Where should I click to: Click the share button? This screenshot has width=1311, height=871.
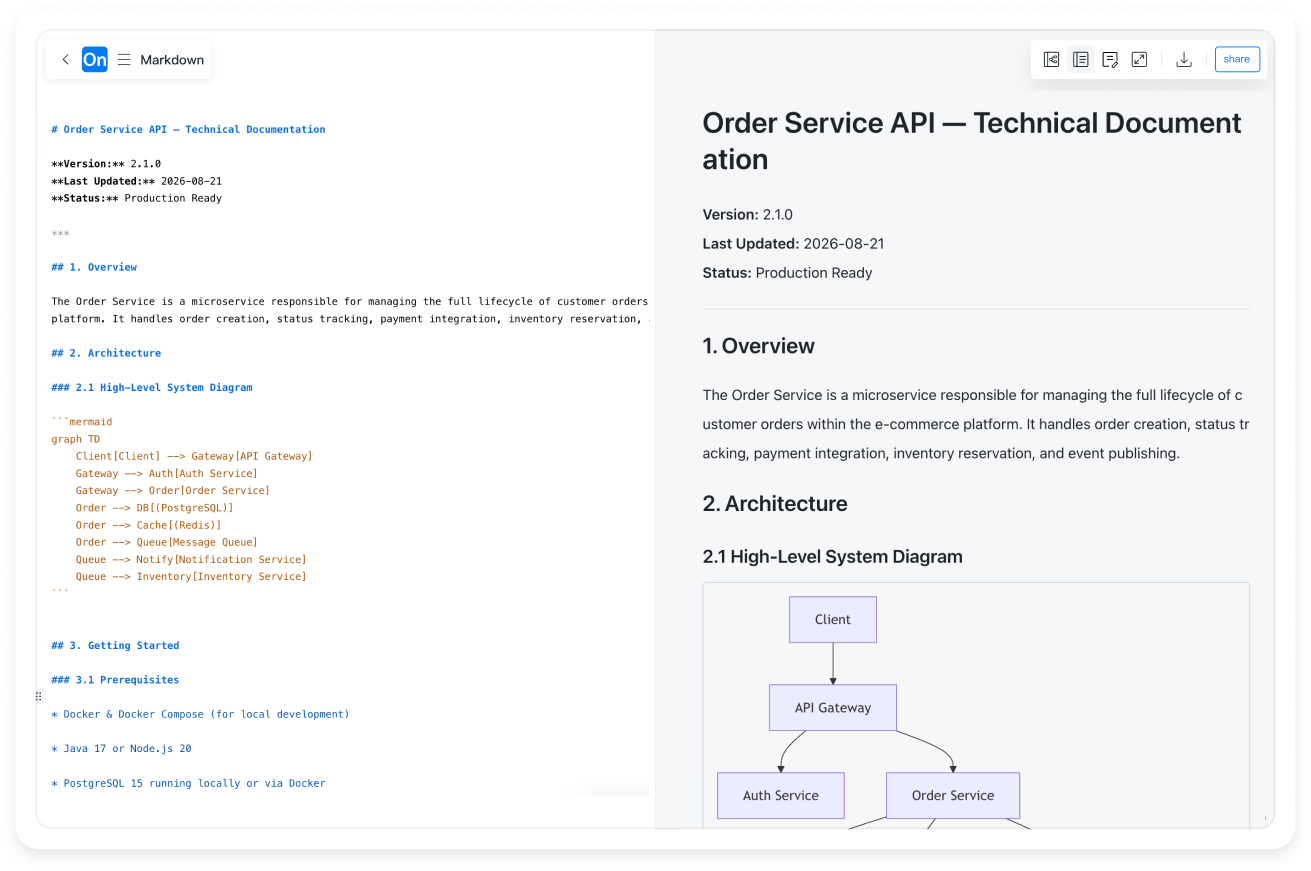(x=1237, y=59)
